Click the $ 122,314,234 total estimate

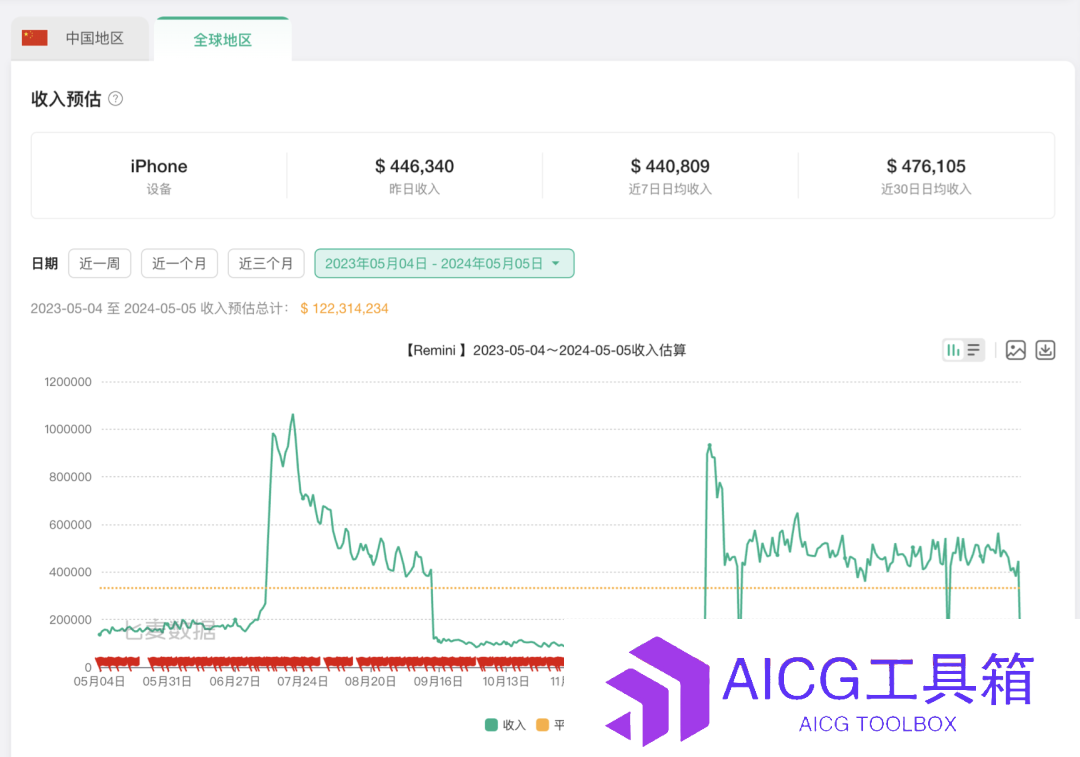click(x=344, y=308)
